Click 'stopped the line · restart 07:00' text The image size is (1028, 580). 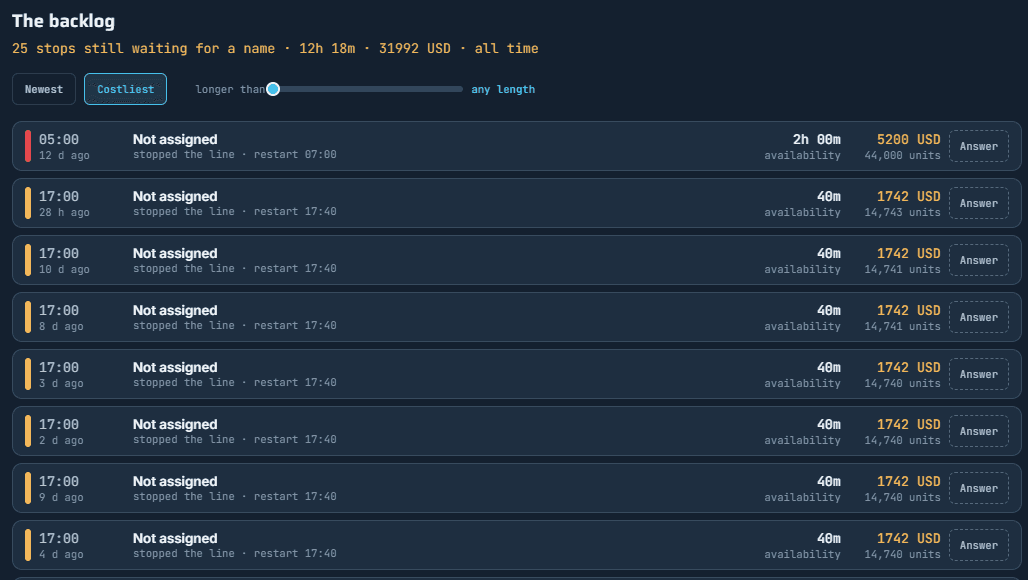pos(235,155)
